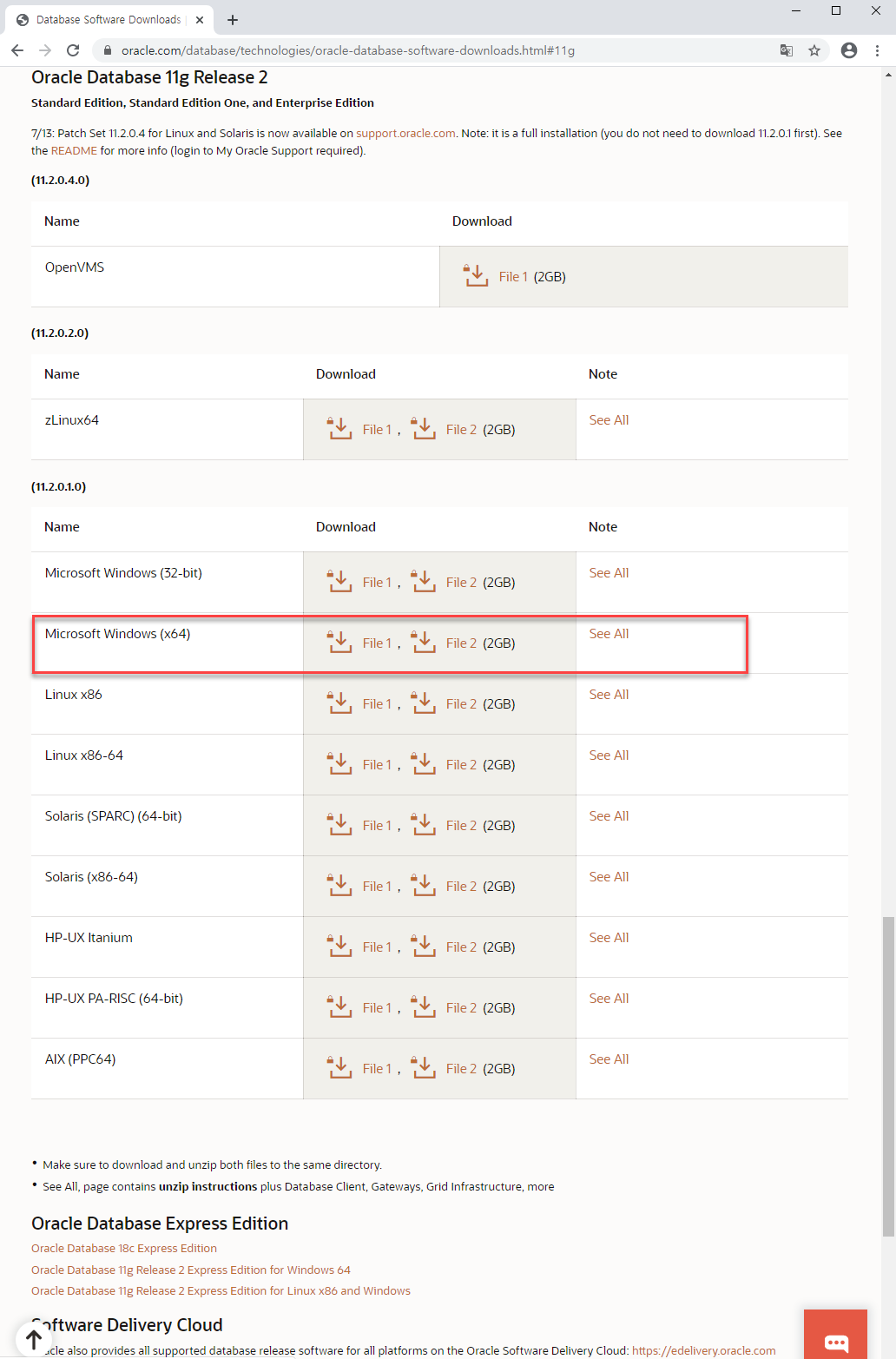Click the browser forward arrow

coord(45,50)
